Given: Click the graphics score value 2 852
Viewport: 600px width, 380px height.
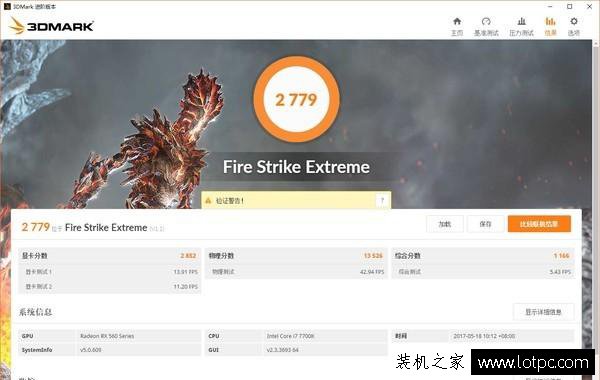Looking at the screenshot, I should (188, 256).
